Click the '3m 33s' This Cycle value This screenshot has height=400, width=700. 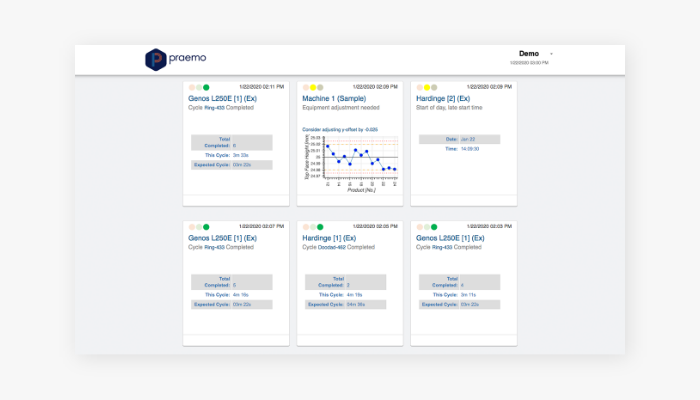tap(241, 155)
